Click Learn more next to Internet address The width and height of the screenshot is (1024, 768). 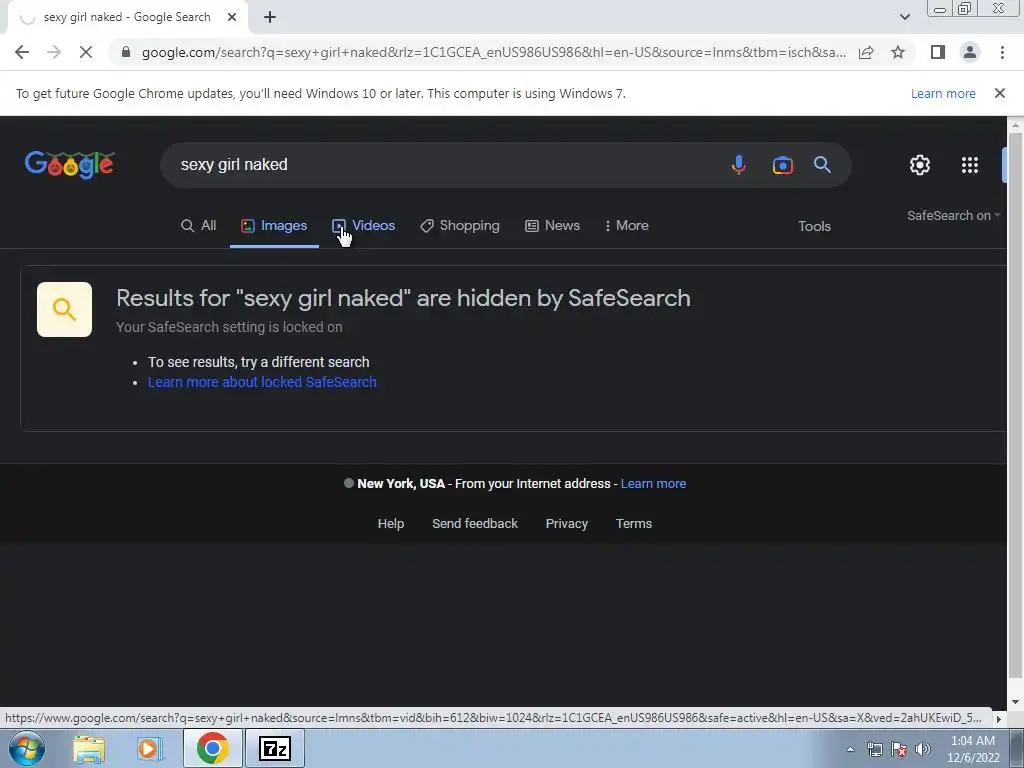click(653, 484)
